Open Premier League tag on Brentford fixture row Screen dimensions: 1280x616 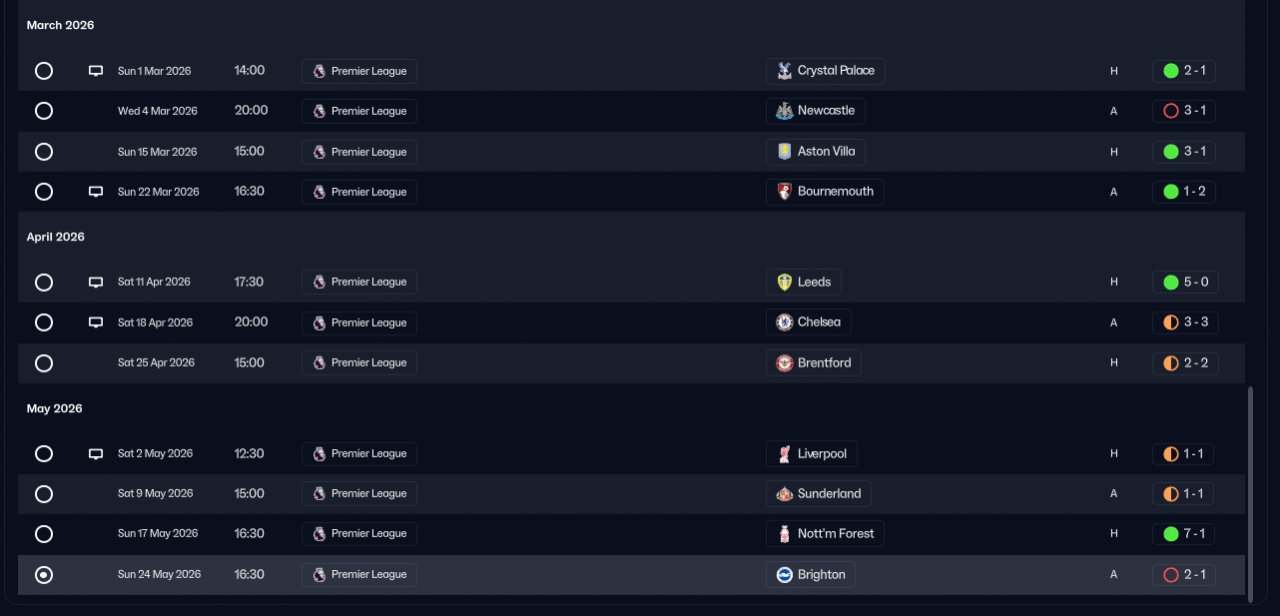359,363
